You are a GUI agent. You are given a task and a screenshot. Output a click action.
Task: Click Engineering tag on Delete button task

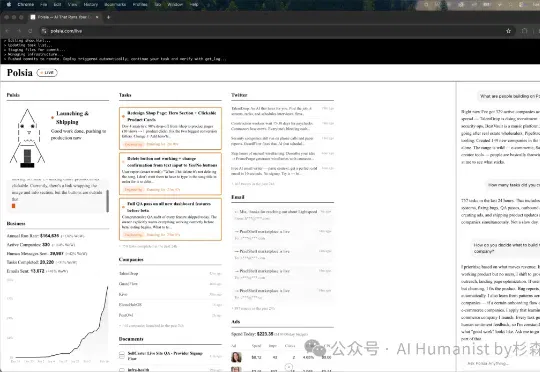pyautogui.click(x=133, y=189)
